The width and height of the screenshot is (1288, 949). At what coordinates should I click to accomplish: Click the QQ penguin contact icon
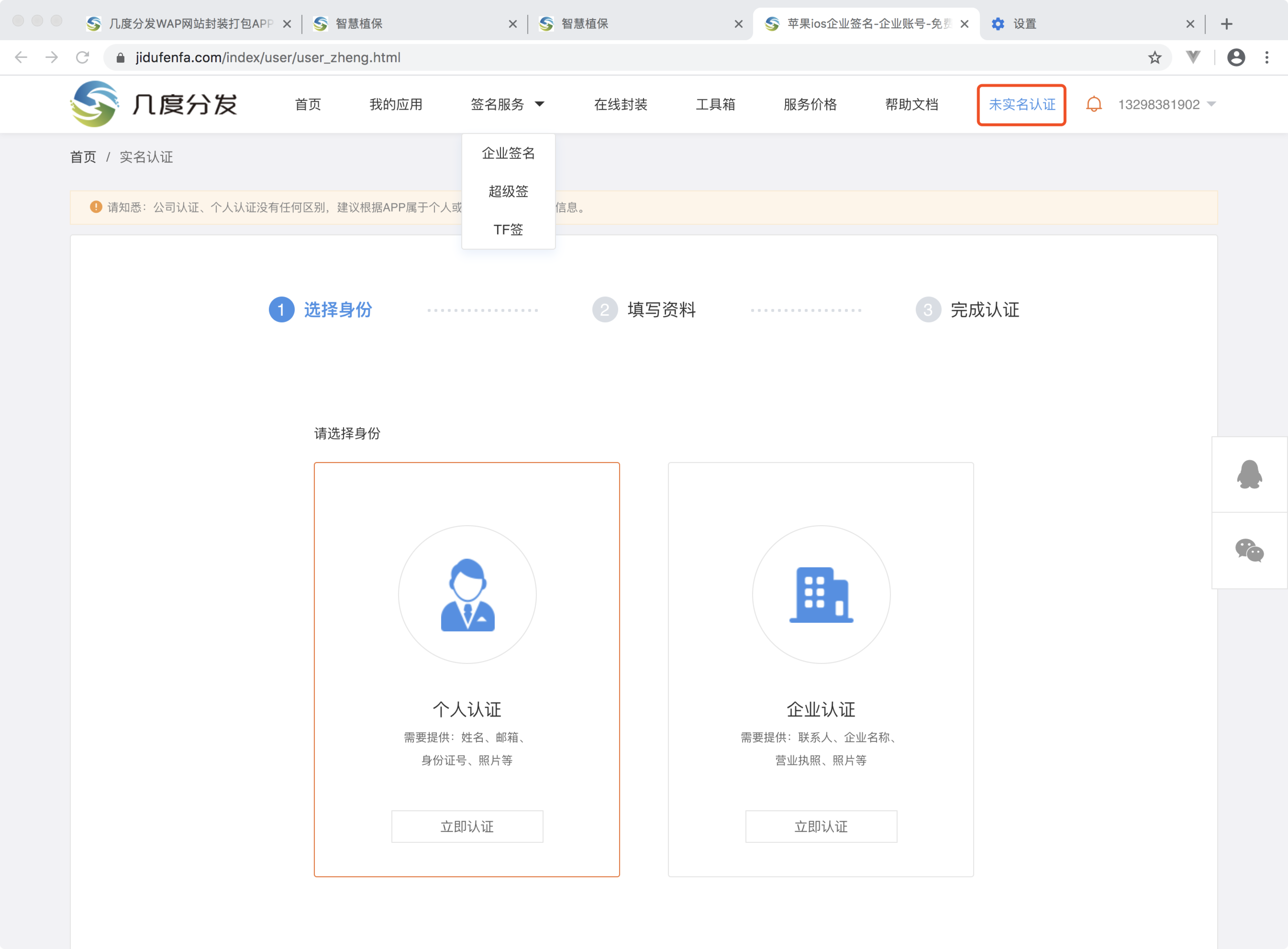click(1249, 474)
